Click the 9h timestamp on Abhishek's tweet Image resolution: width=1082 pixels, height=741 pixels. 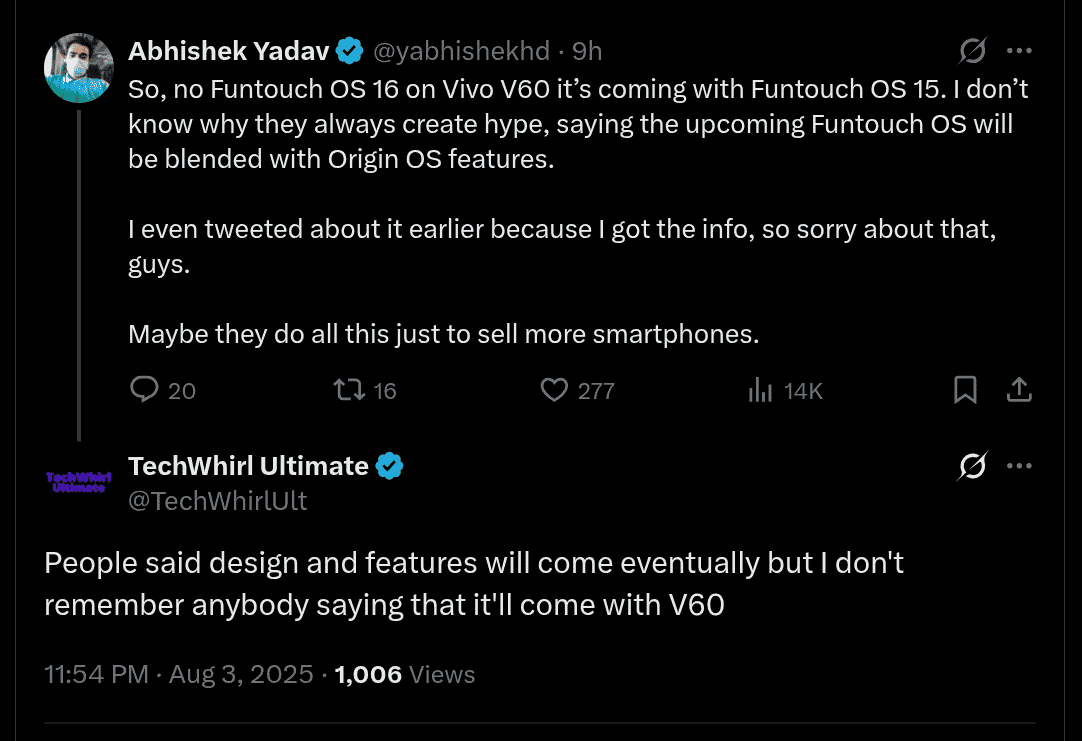pos(587,50)
